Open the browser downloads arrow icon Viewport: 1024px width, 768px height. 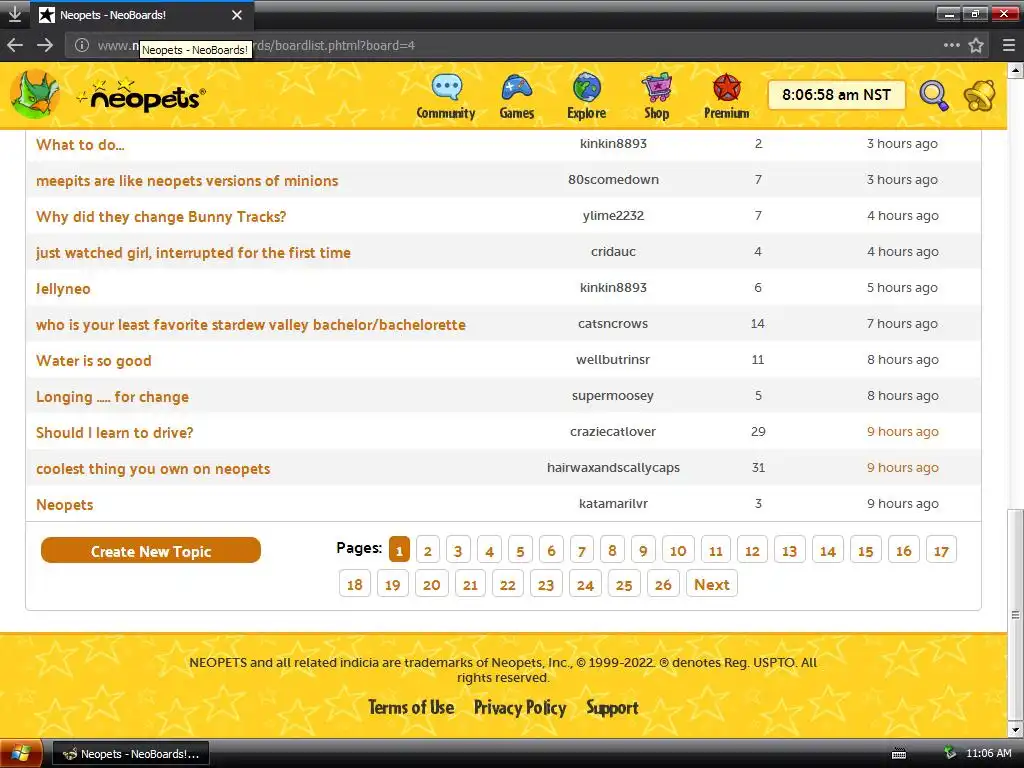tap(14, 14)
